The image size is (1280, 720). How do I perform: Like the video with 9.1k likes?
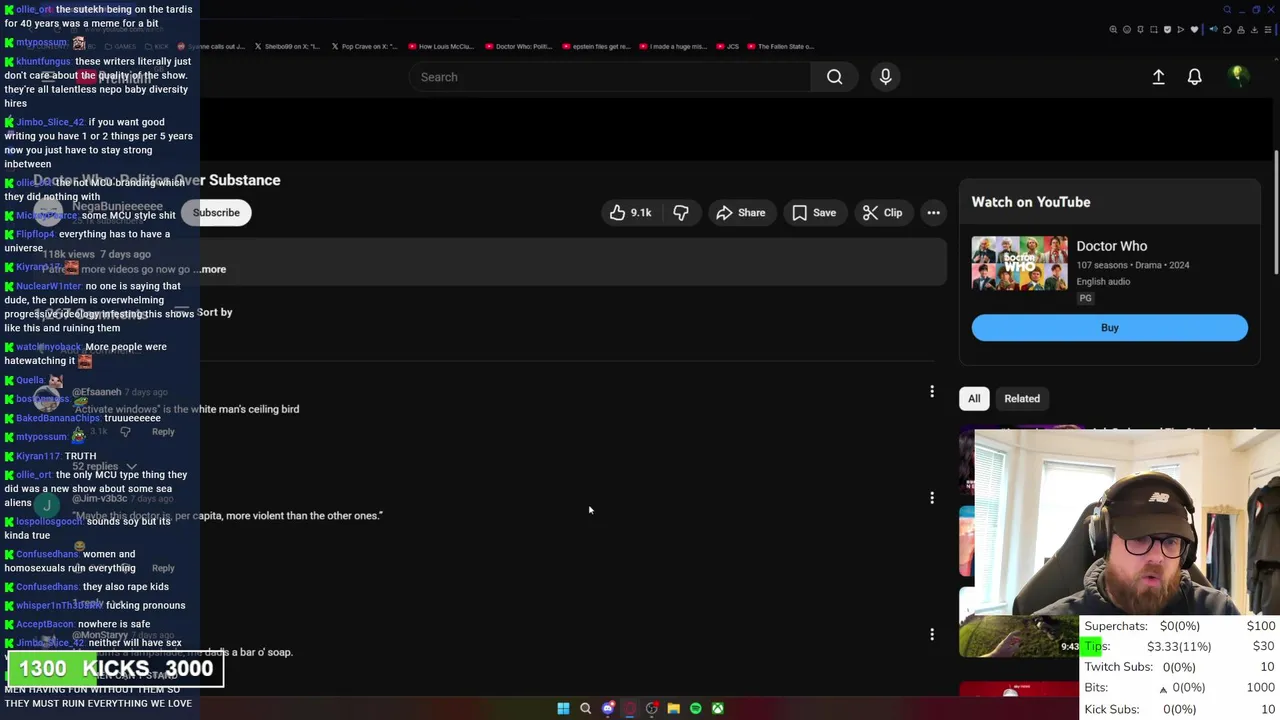point(630,212)
